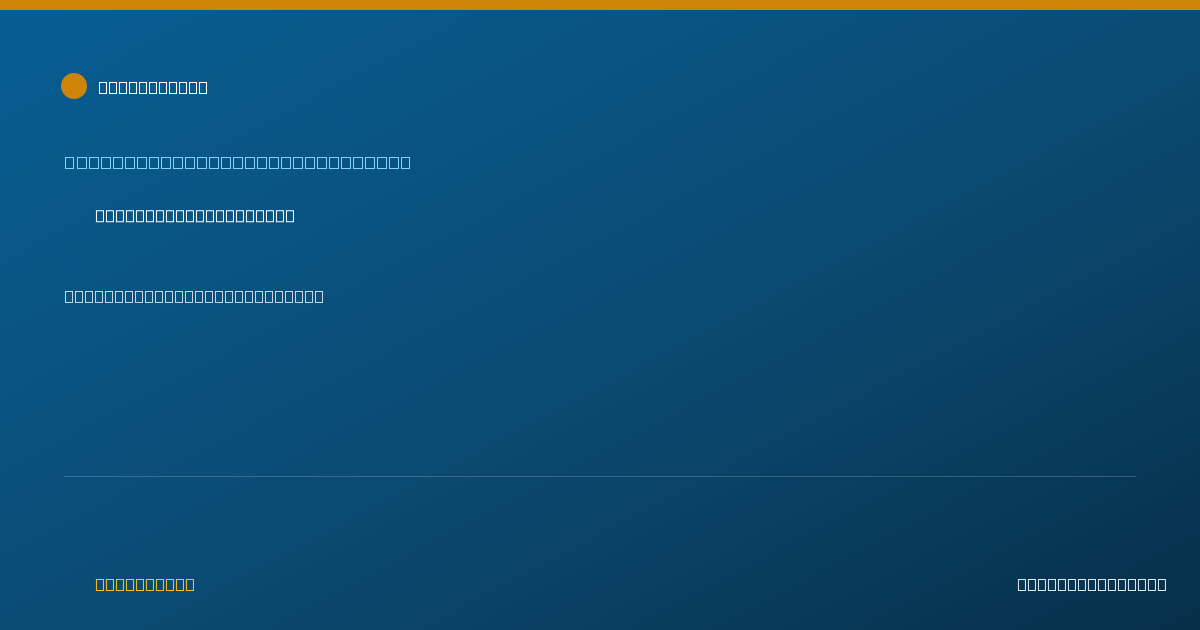
Task: Click the orange circle logo icon
Action: (74, 86)
